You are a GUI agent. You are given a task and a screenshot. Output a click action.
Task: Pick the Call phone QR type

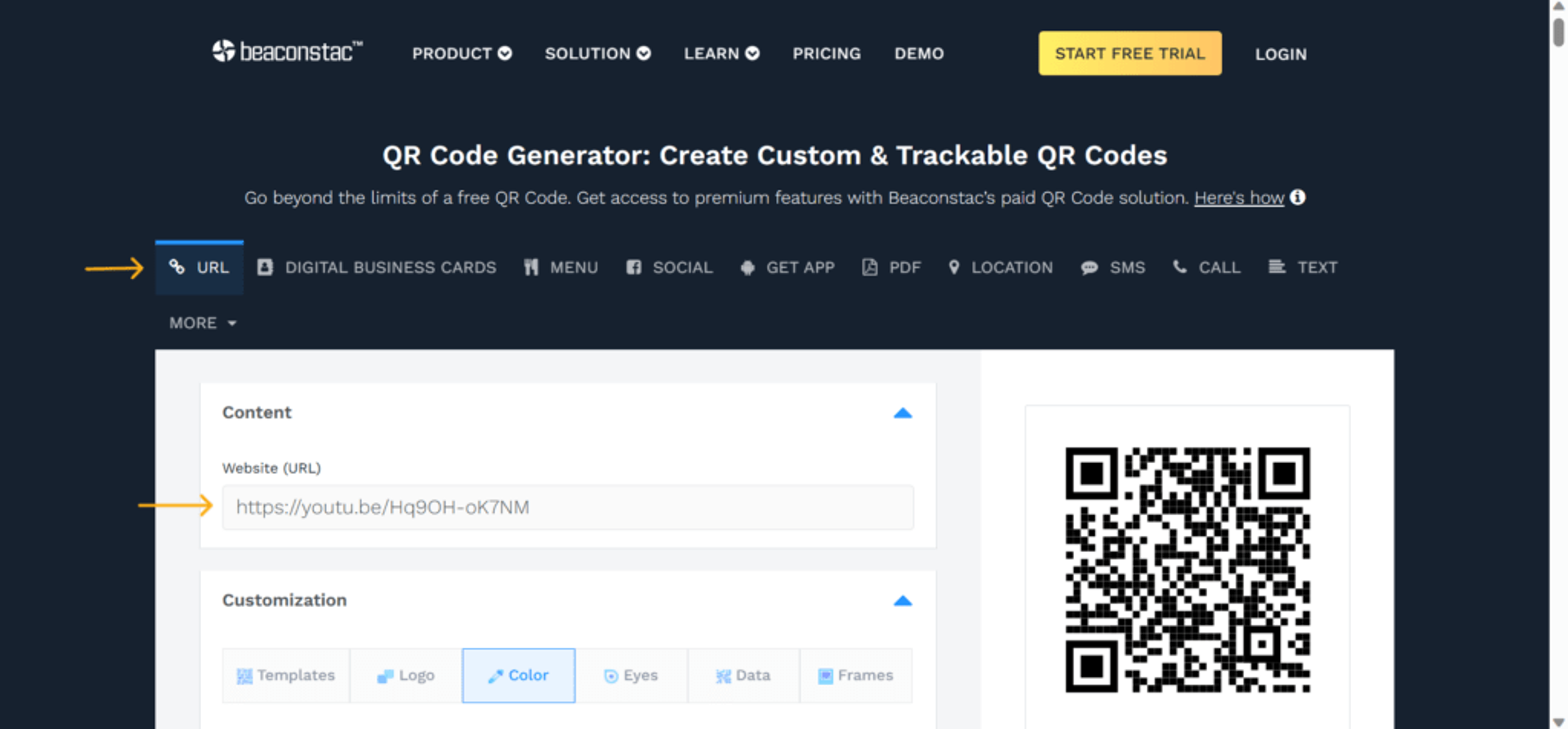[1180, 267]
